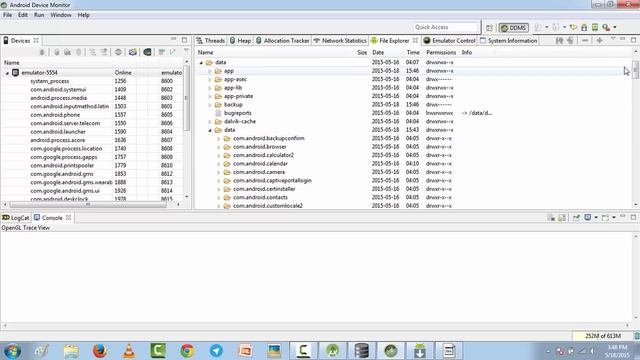This screenshot has width=640, height=360.
Task: Click the Debug selected process icon
Action: click(42, 52)
